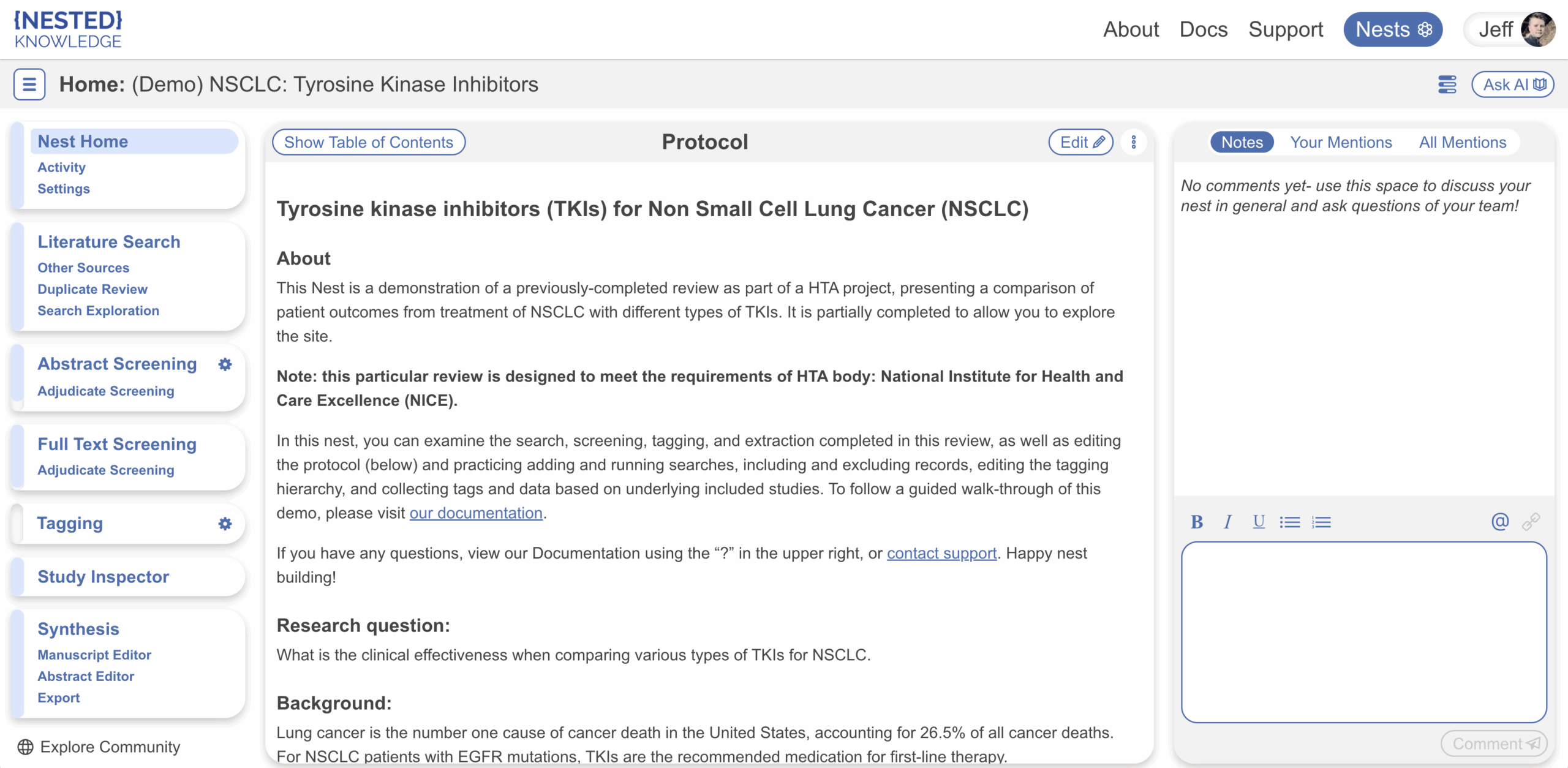Click in the comment text box
The image size is (1568, 768).
[x=1363, y=632]
